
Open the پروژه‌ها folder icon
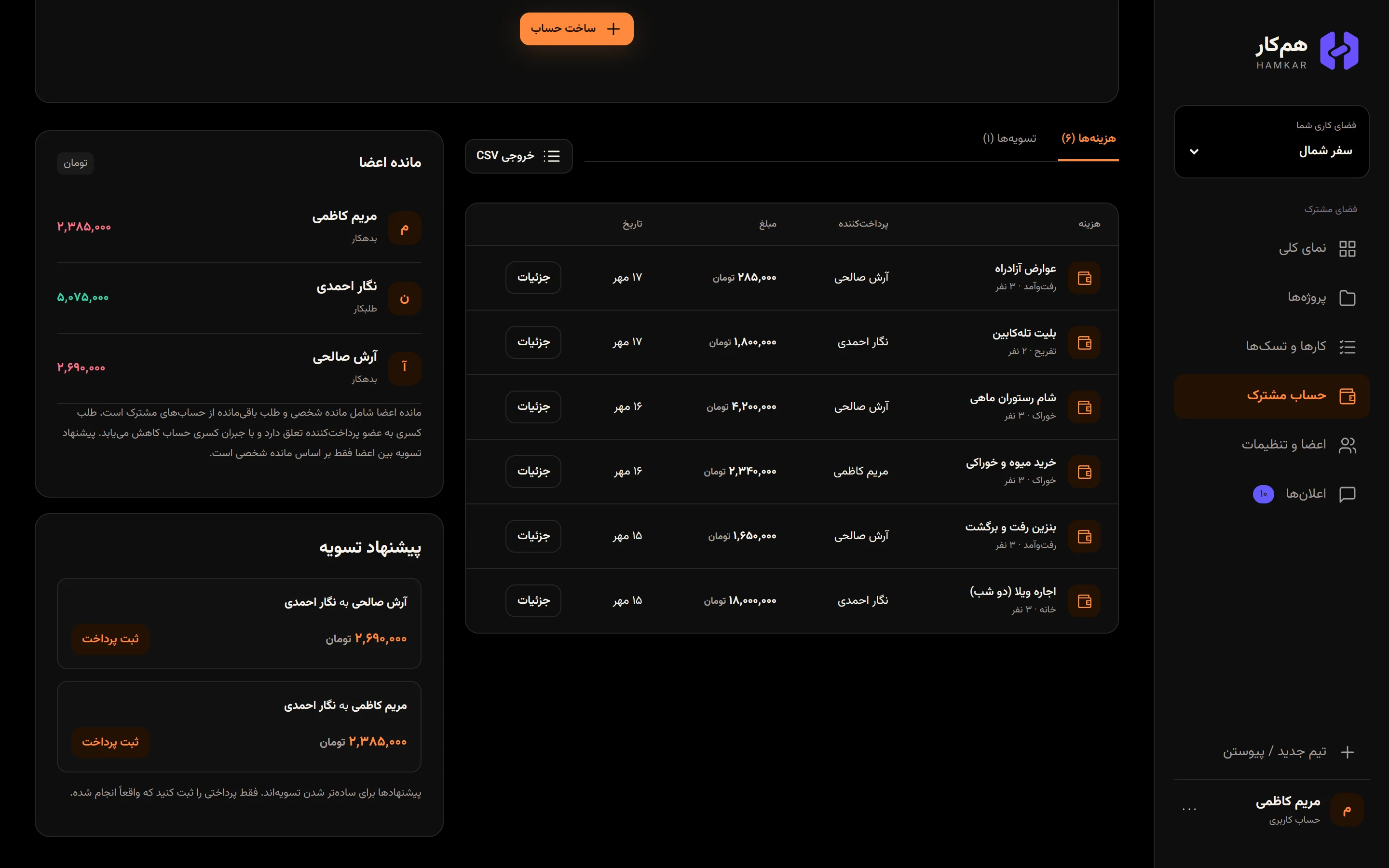1347,298
